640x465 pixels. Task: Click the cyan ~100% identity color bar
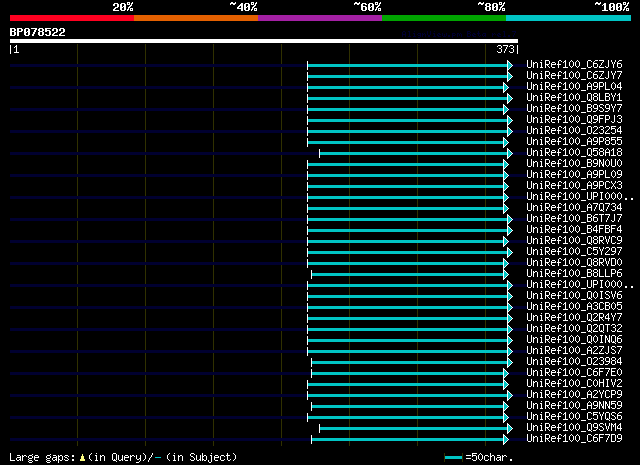point(569,18)
